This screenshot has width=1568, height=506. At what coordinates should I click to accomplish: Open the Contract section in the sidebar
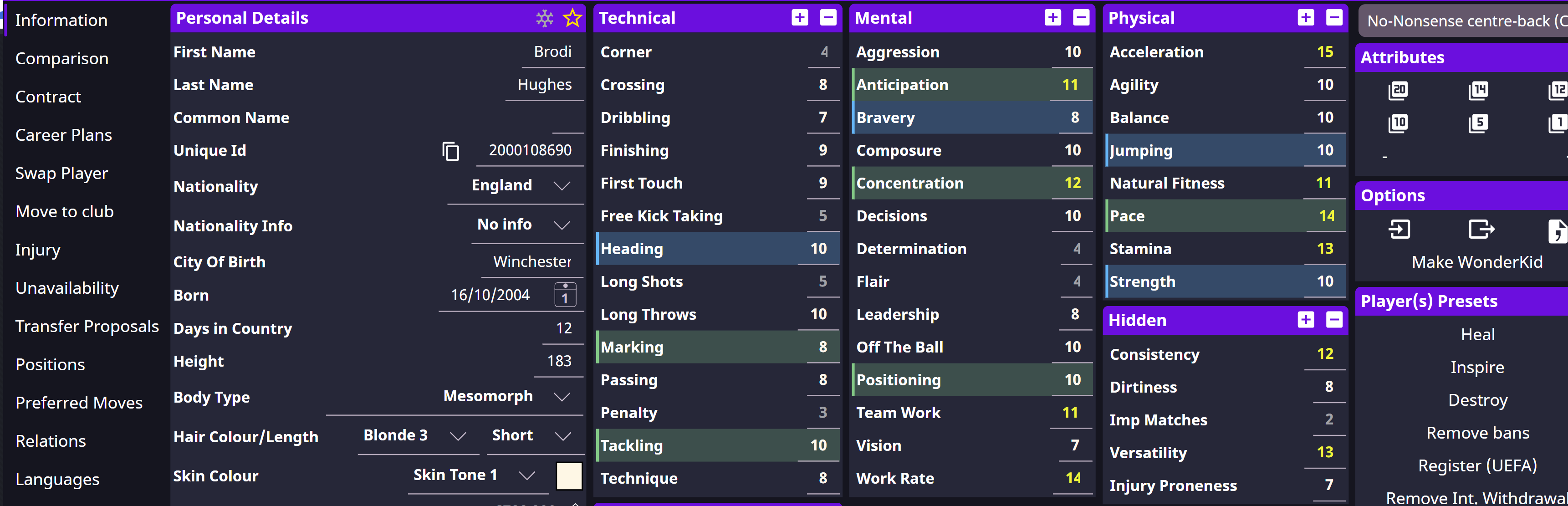click(x=48, y=97)
